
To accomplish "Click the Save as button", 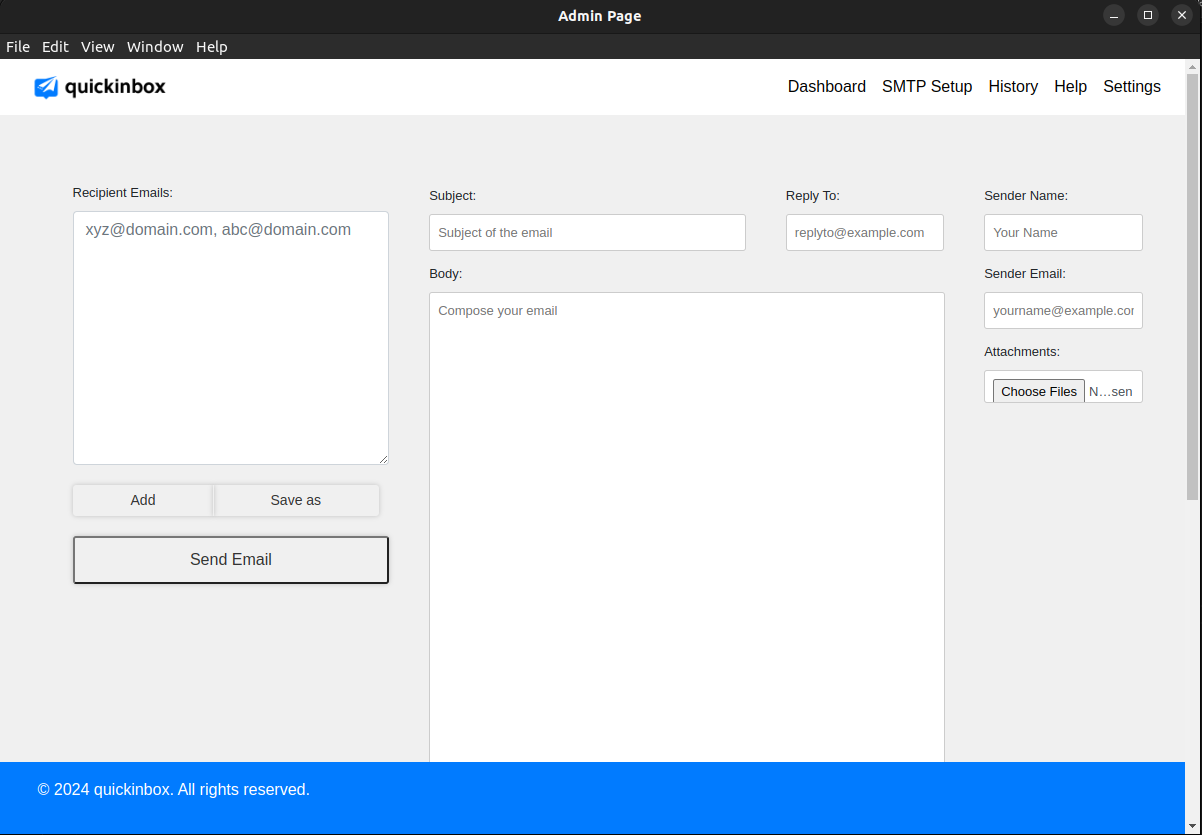I will [296, 500].
